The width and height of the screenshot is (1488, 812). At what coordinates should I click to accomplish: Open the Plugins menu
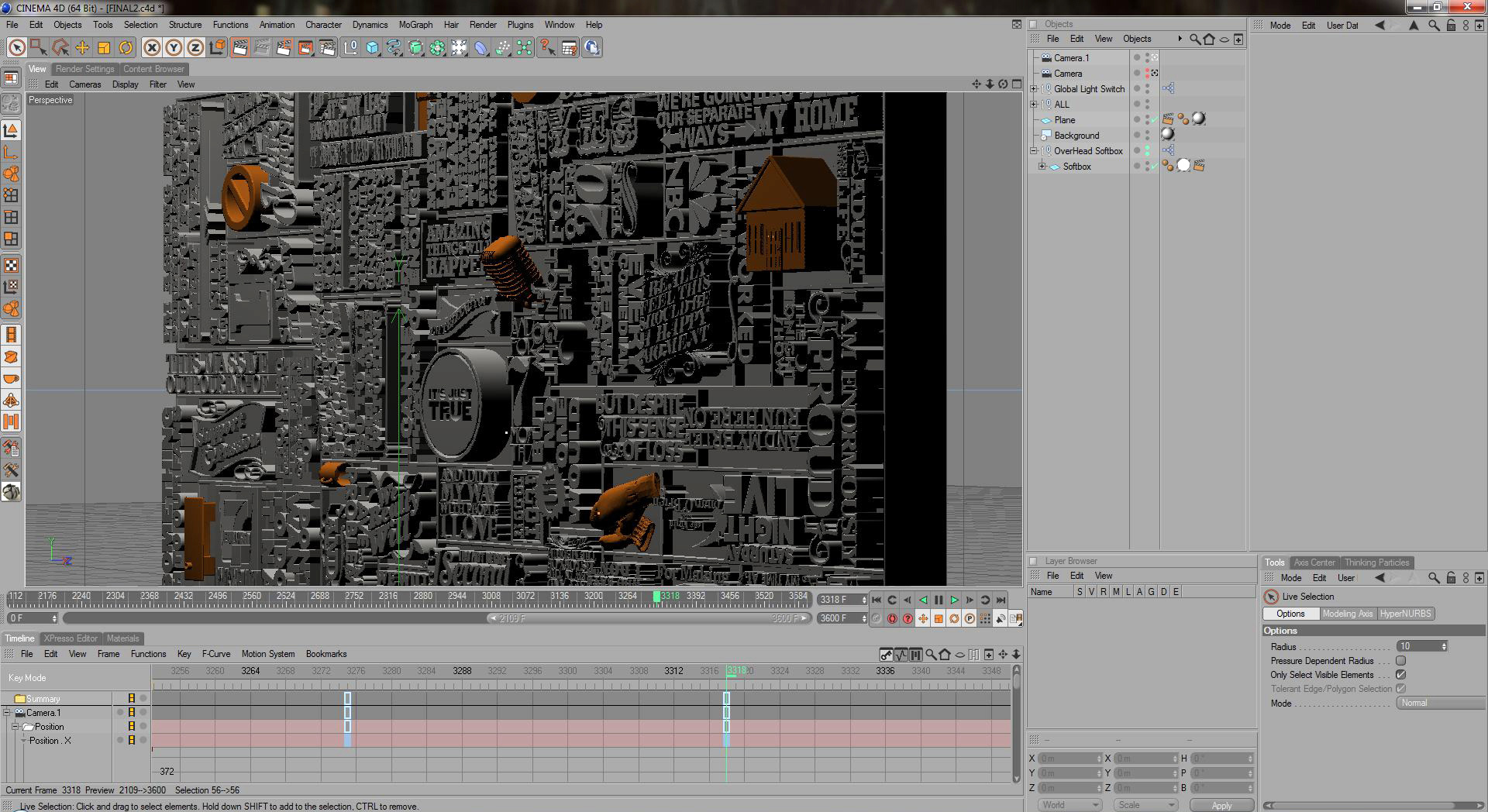coord(520,25)
